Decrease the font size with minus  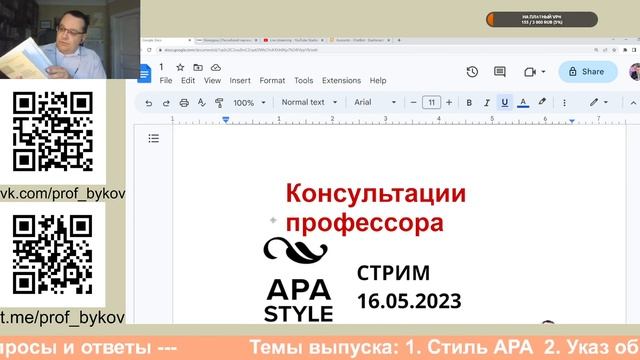[413, 102]
